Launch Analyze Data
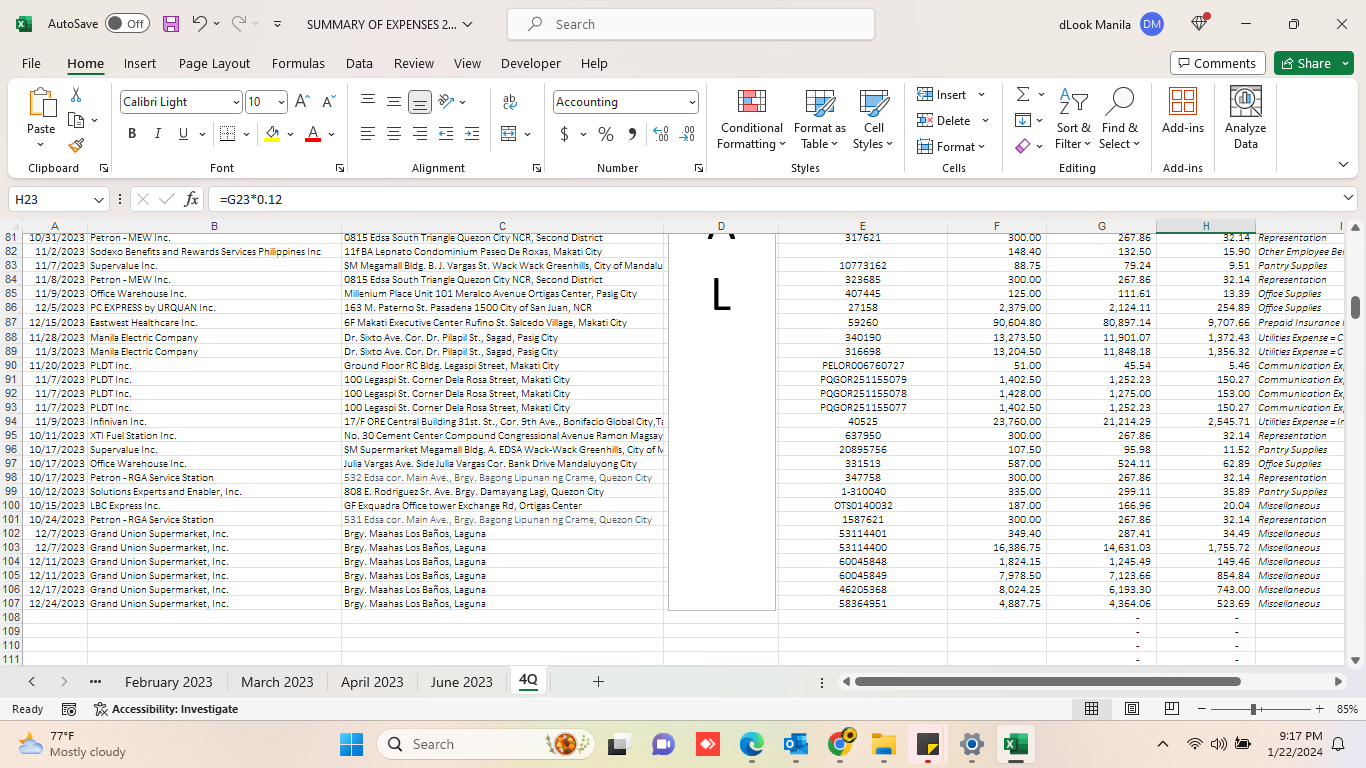Viewport: 1366px width, 768px height. [1245, 118]
